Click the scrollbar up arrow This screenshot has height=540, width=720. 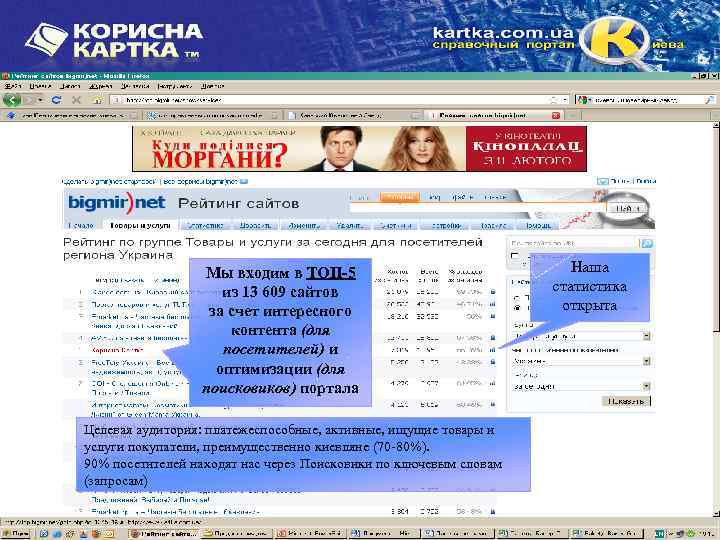[715, 126]
